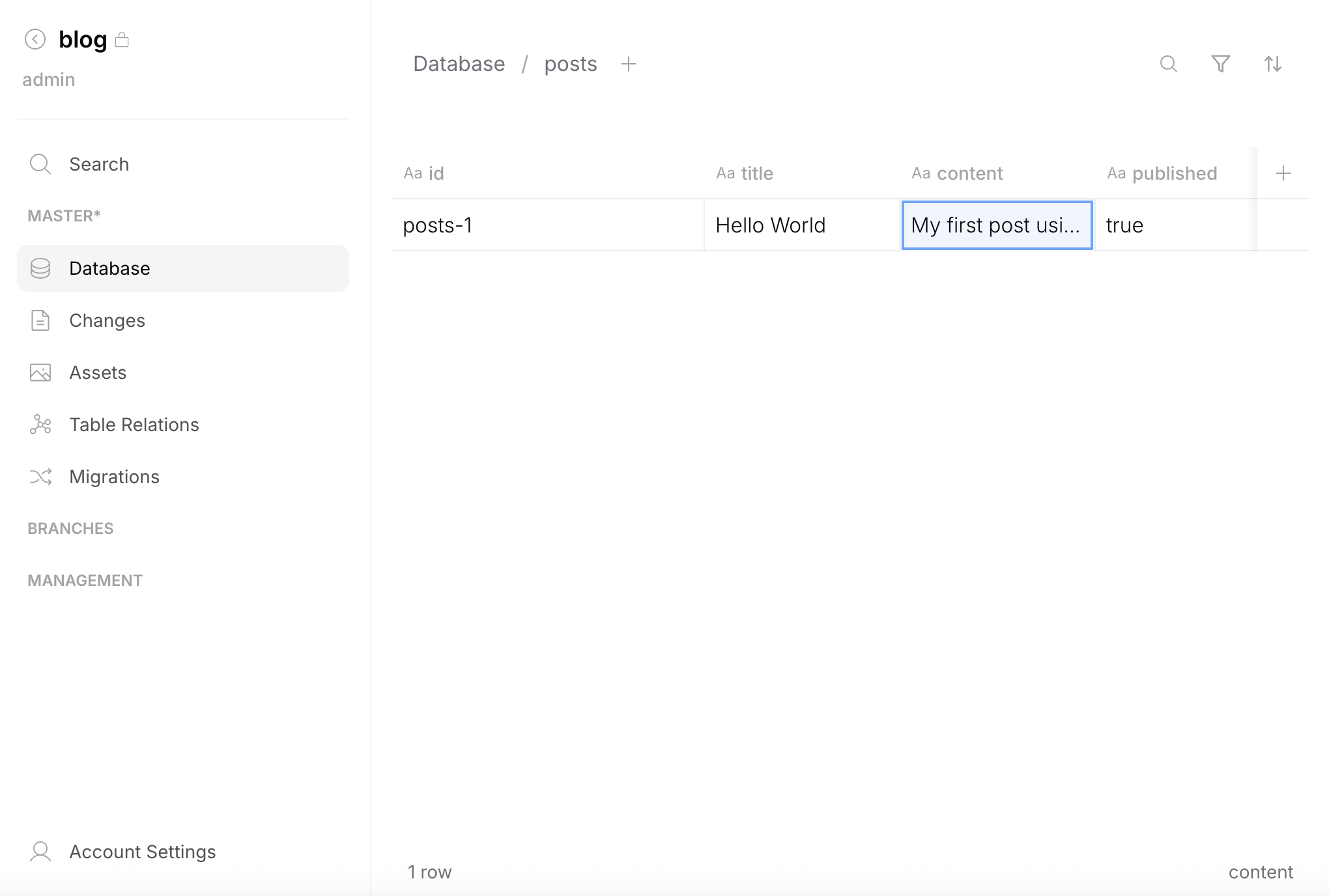Open the Changes panel
The height and width of the screenshot is (896, 1329).
tap(107, 320)
